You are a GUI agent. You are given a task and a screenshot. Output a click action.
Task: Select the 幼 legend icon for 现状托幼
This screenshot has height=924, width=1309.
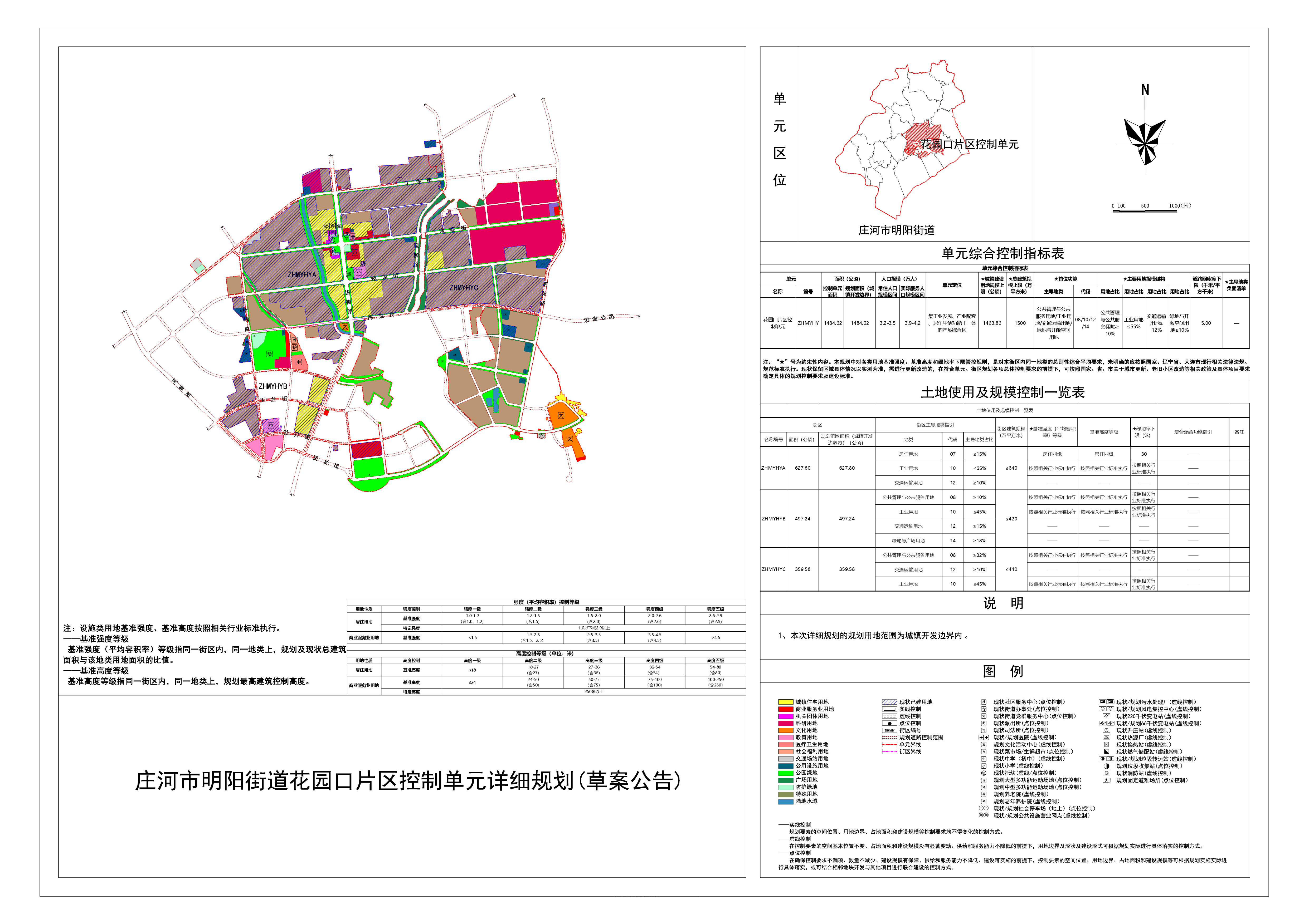pos(984,773)
